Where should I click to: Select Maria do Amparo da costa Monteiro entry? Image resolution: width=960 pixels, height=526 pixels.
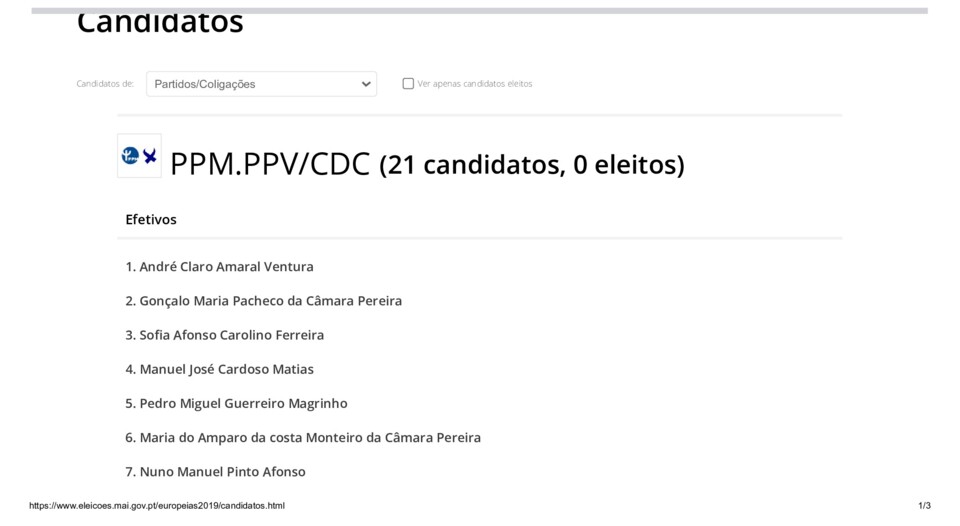click(310, 437)
